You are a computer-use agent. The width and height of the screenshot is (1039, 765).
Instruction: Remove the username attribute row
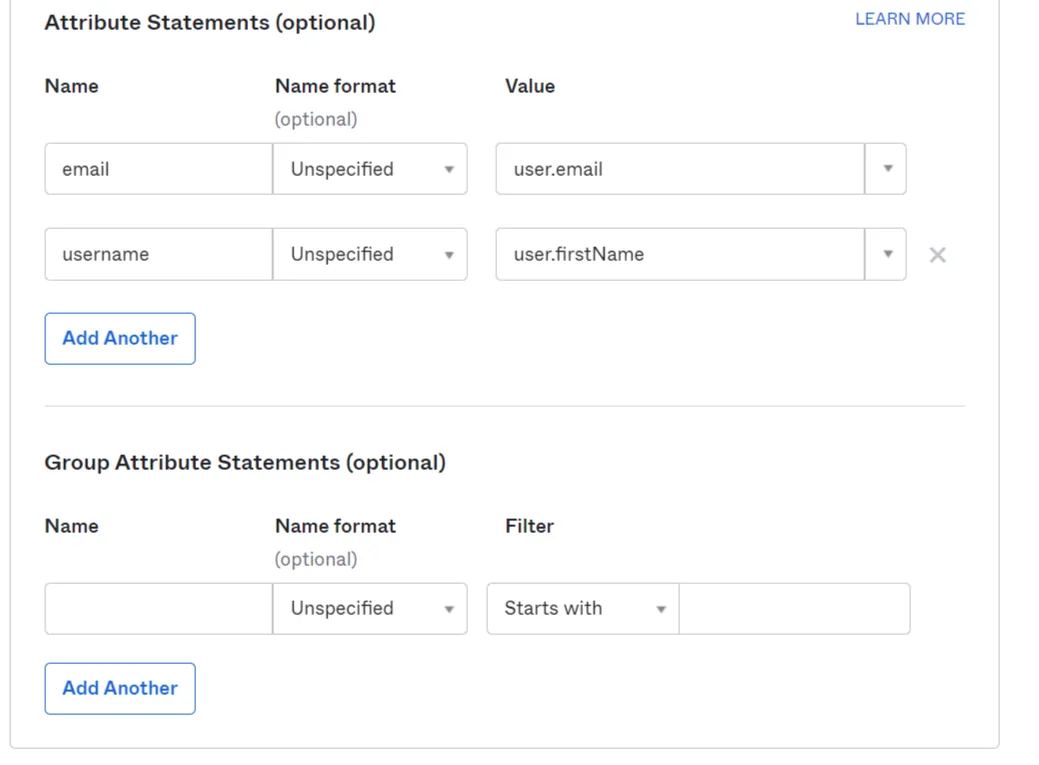pyautogui.click(x=937, y=255)
